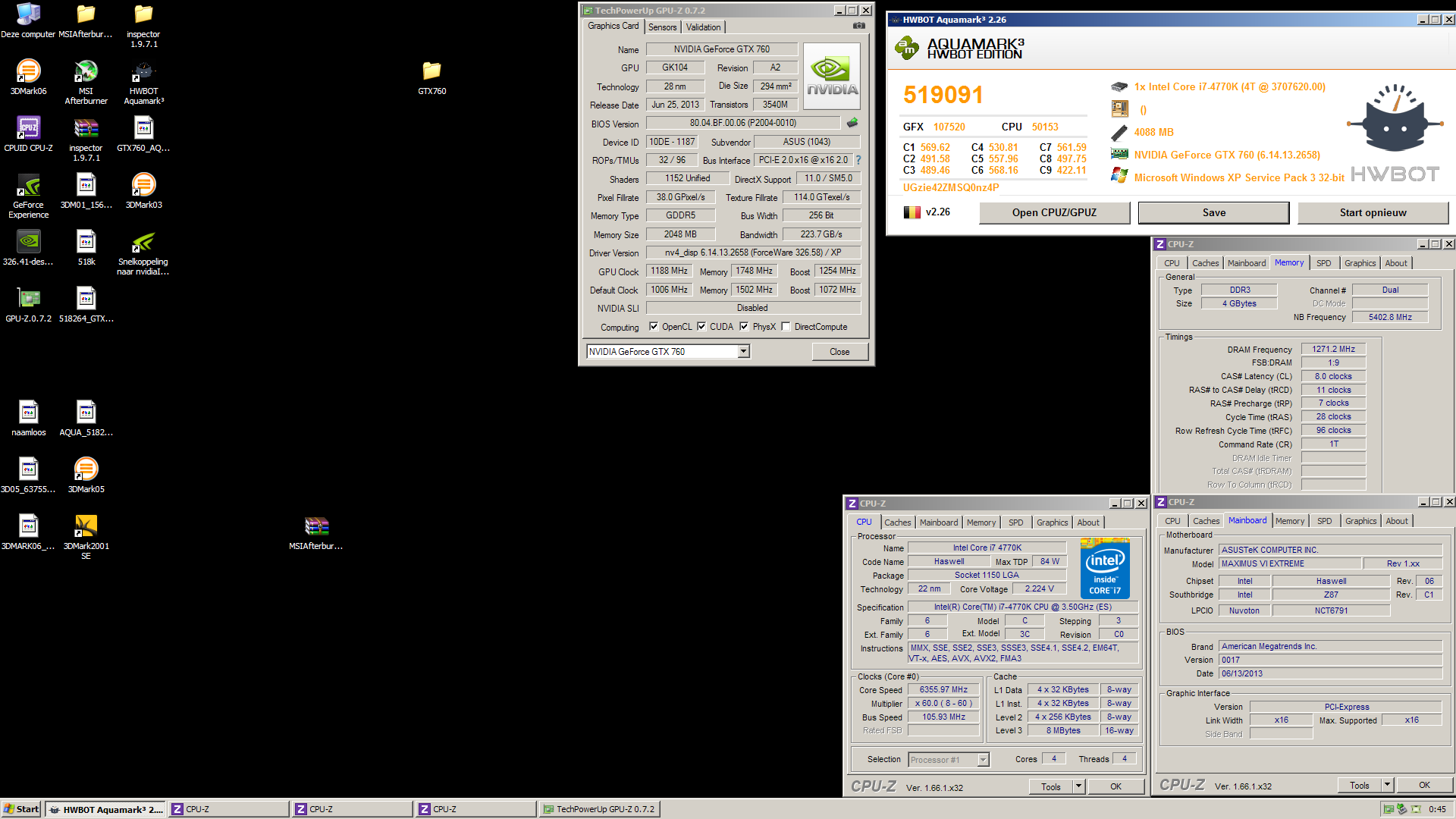Open Tools dropdown arrow in CPU-Z CPU window
1456x819 pixels.
[x=1078, y=786]
